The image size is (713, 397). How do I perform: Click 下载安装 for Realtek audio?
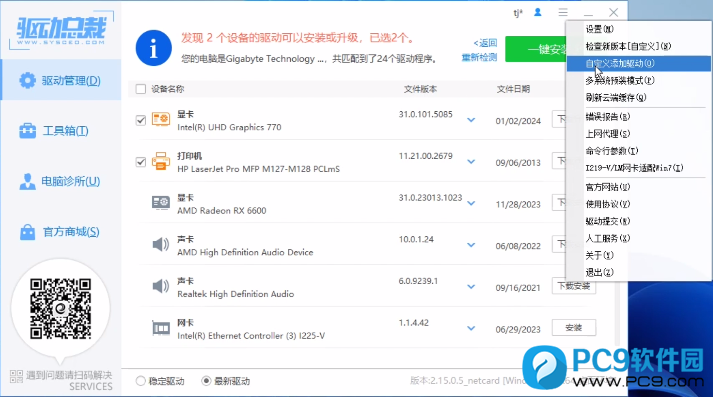tap(574, 286)
